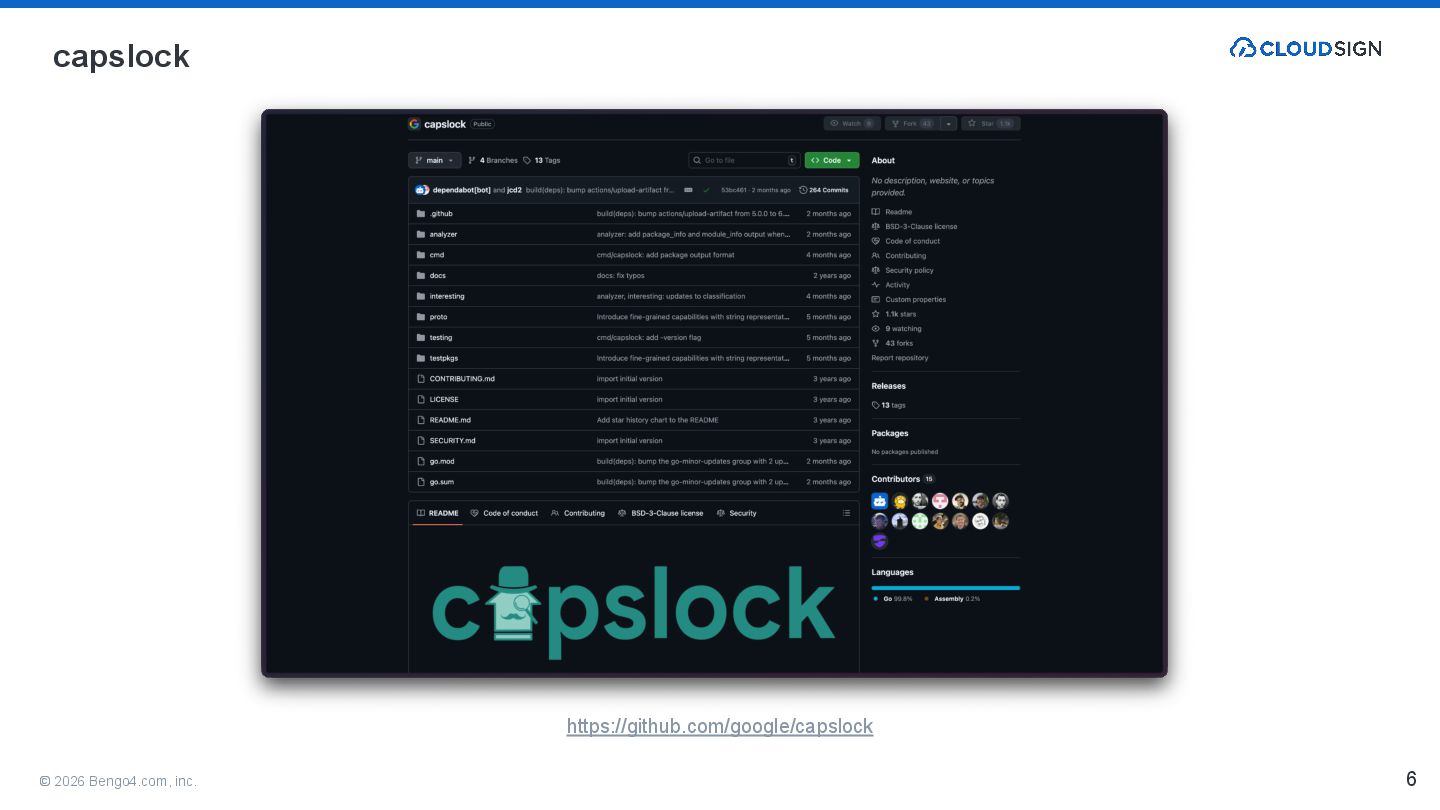Screen dimensions: 1440x810
Task: Click the jcd2 author name in commit row
Action: 514,190
